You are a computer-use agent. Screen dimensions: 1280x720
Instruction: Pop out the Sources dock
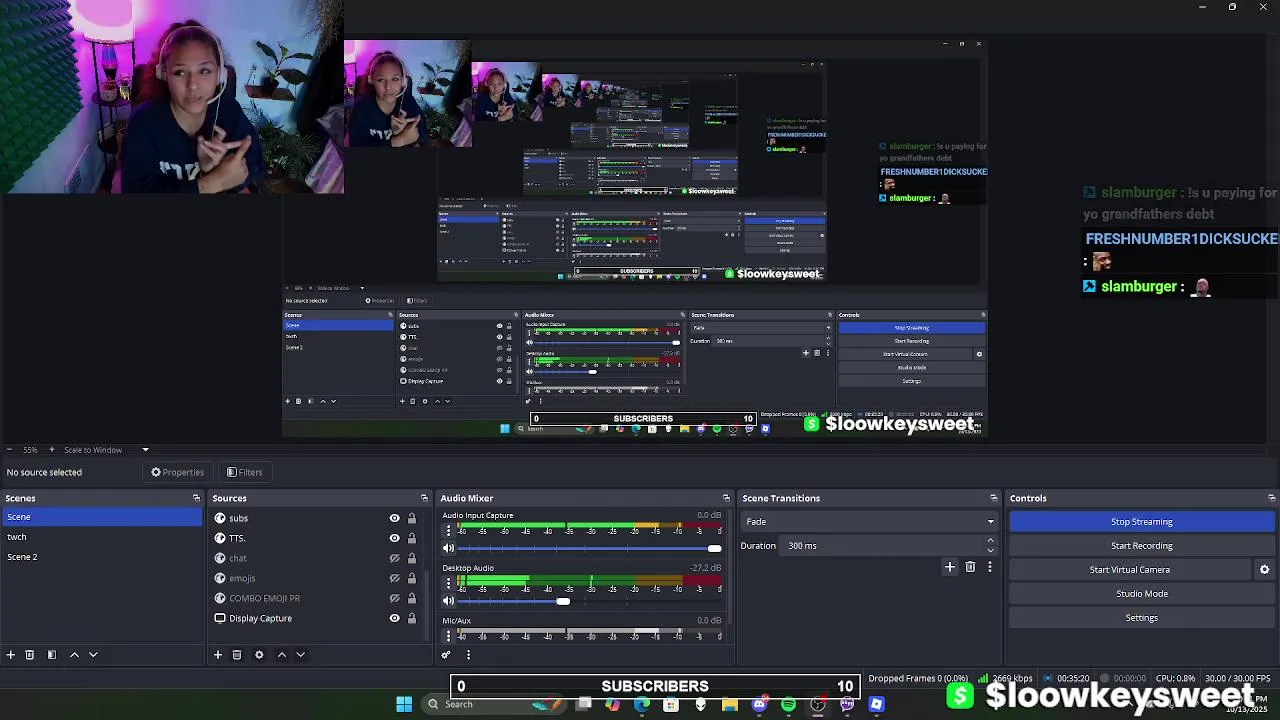pos(424,498)
